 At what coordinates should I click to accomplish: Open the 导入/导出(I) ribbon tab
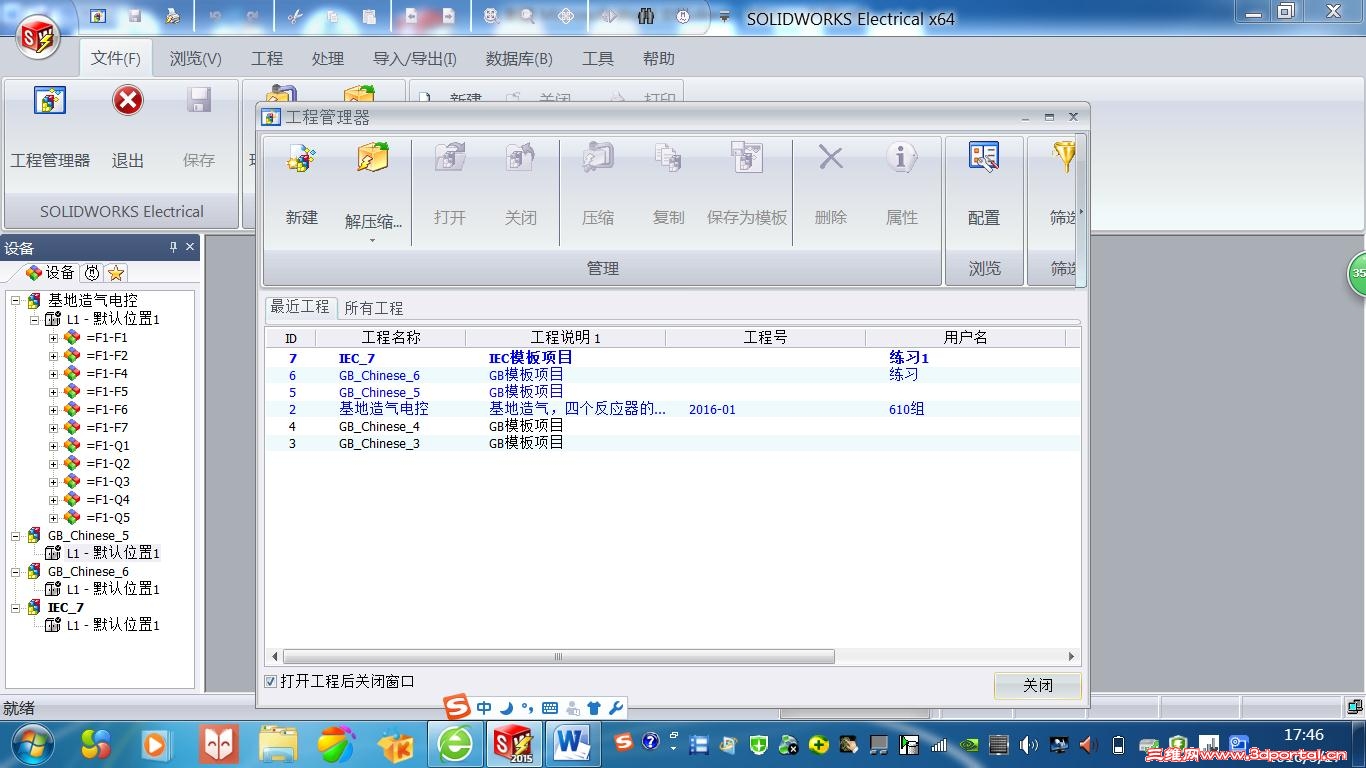click(415, 59)
